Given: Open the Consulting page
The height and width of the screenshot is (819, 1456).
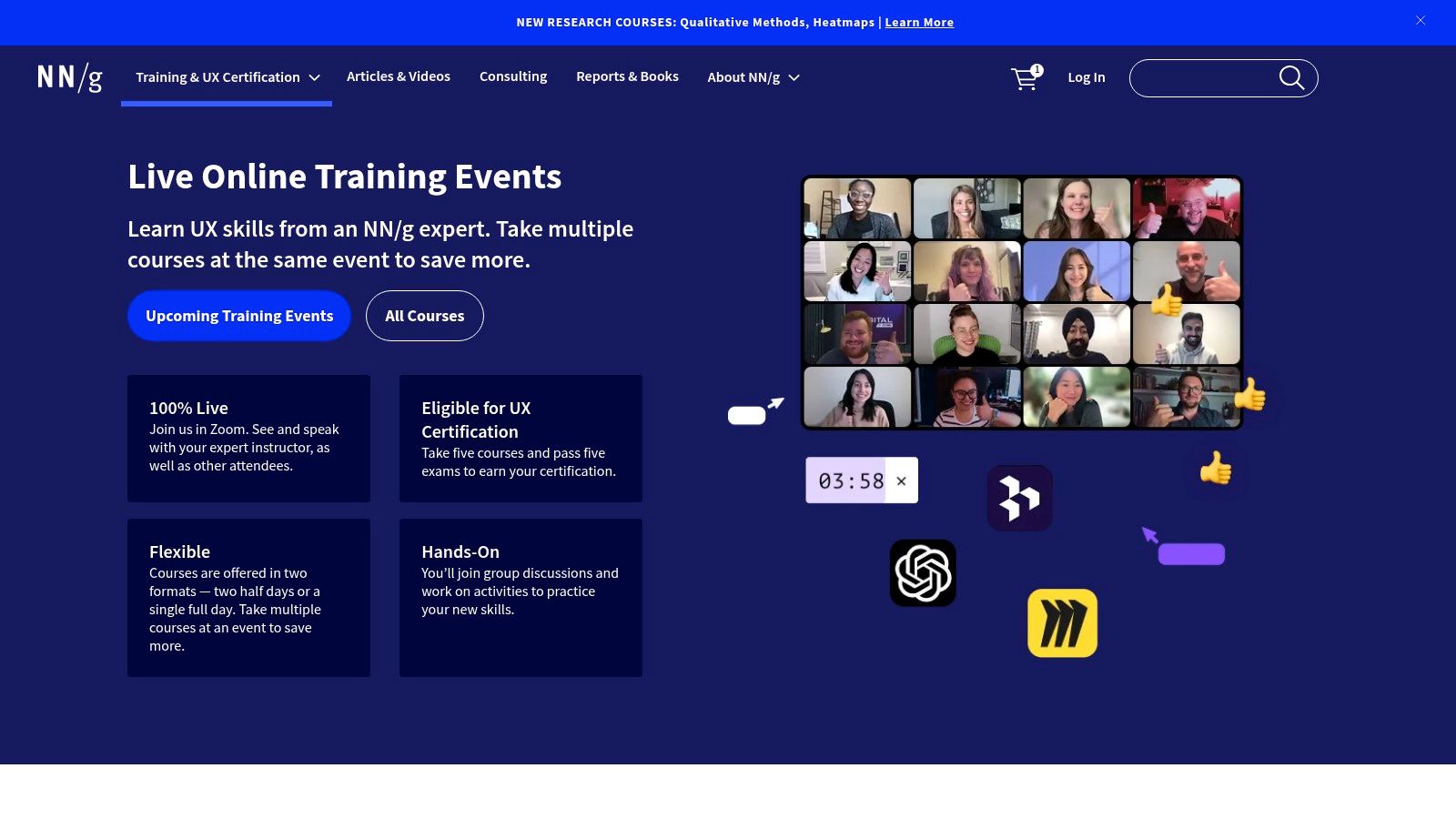Looking at the screenshot, I should coord(513,76).
